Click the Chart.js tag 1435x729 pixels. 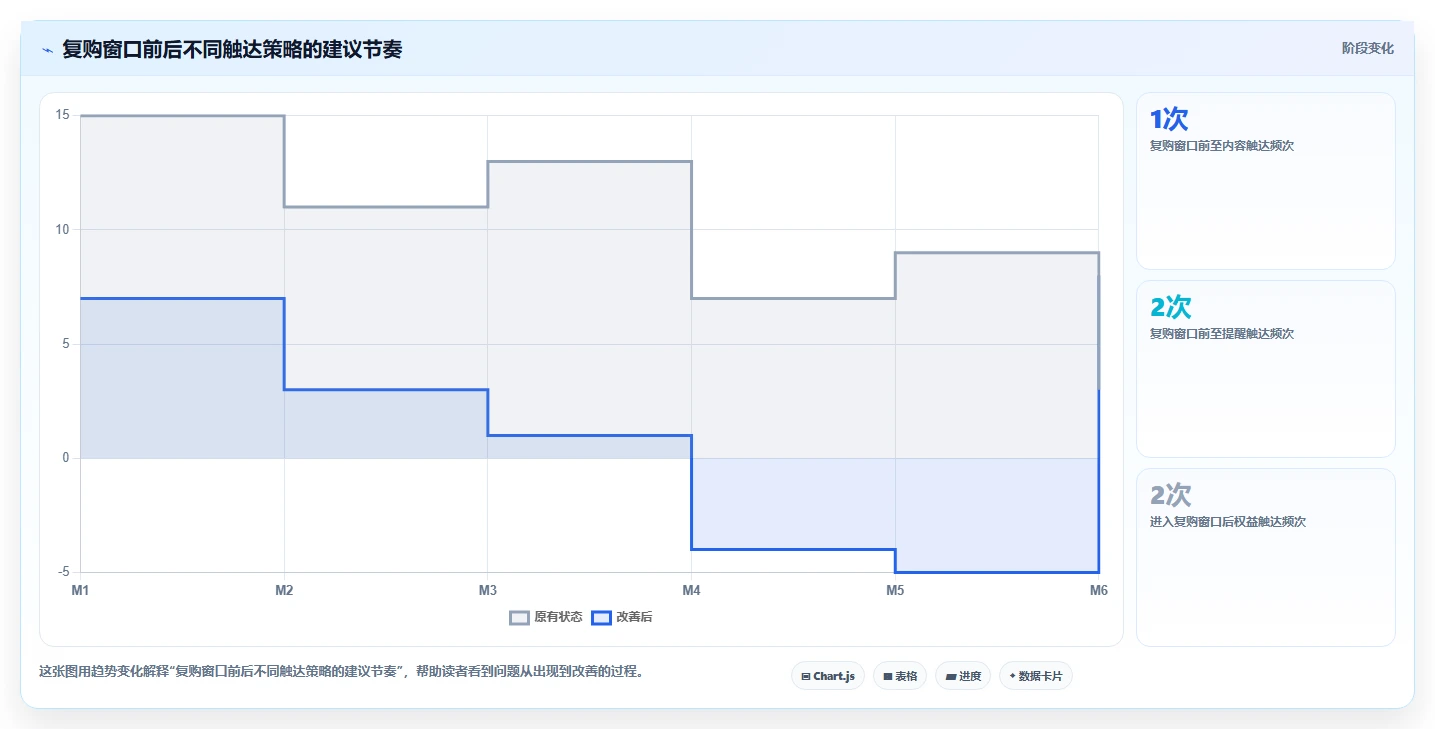[x=828, y=676]
